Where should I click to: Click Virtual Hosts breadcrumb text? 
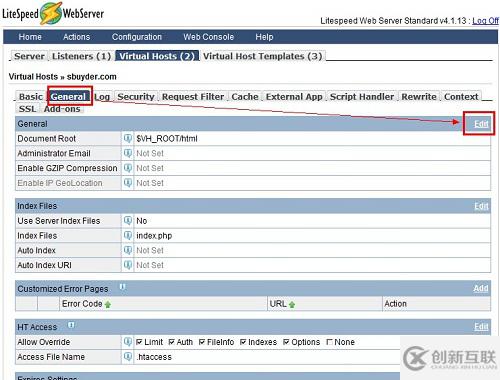(x=33, y=77)
